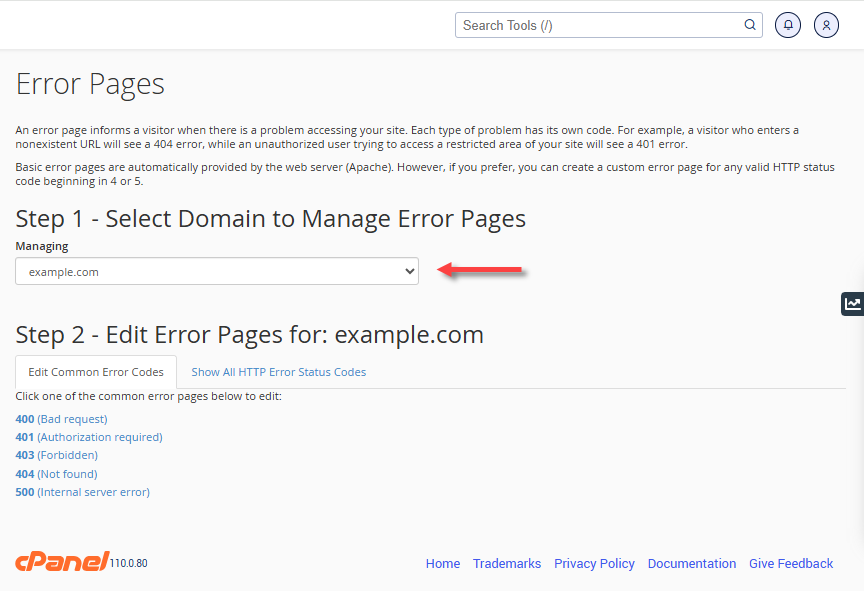Edit the 400 Bad request error page

60,418
